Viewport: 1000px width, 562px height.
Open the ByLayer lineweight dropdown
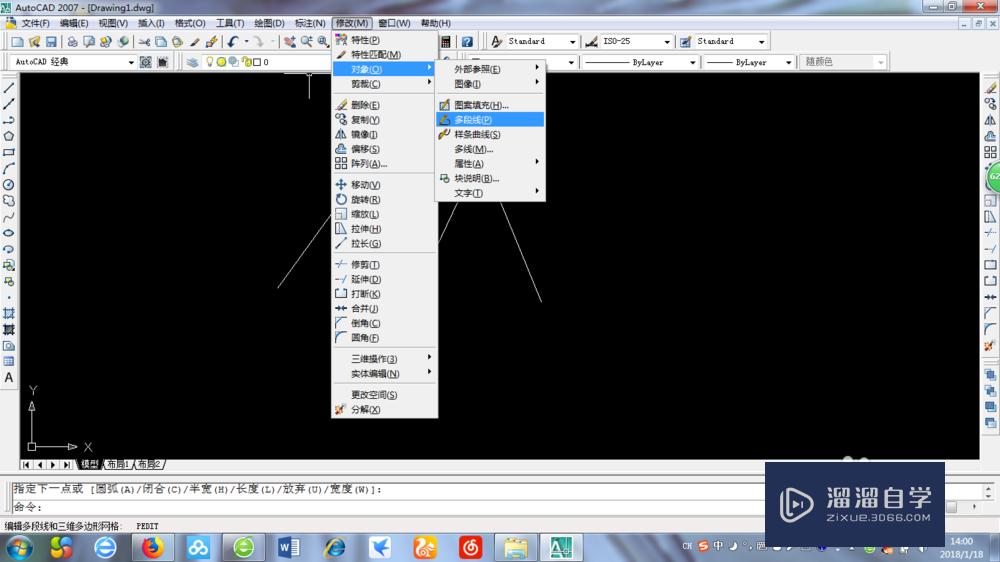[x=788, y=62]
